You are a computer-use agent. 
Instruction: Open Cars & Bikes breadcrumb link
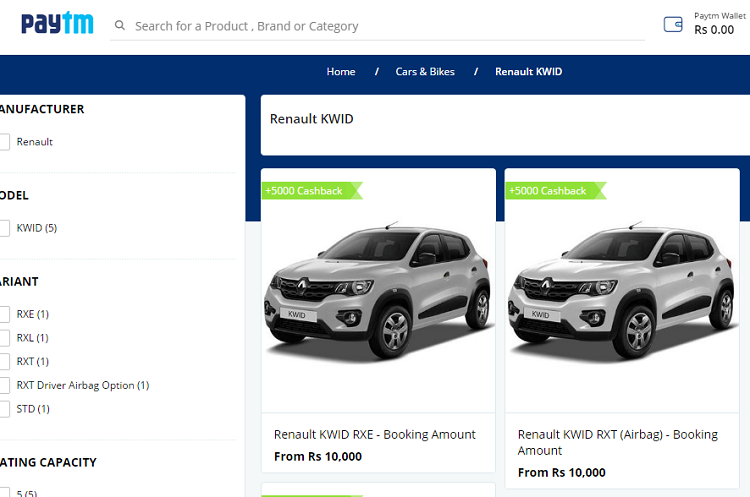(x=425, y=72)
